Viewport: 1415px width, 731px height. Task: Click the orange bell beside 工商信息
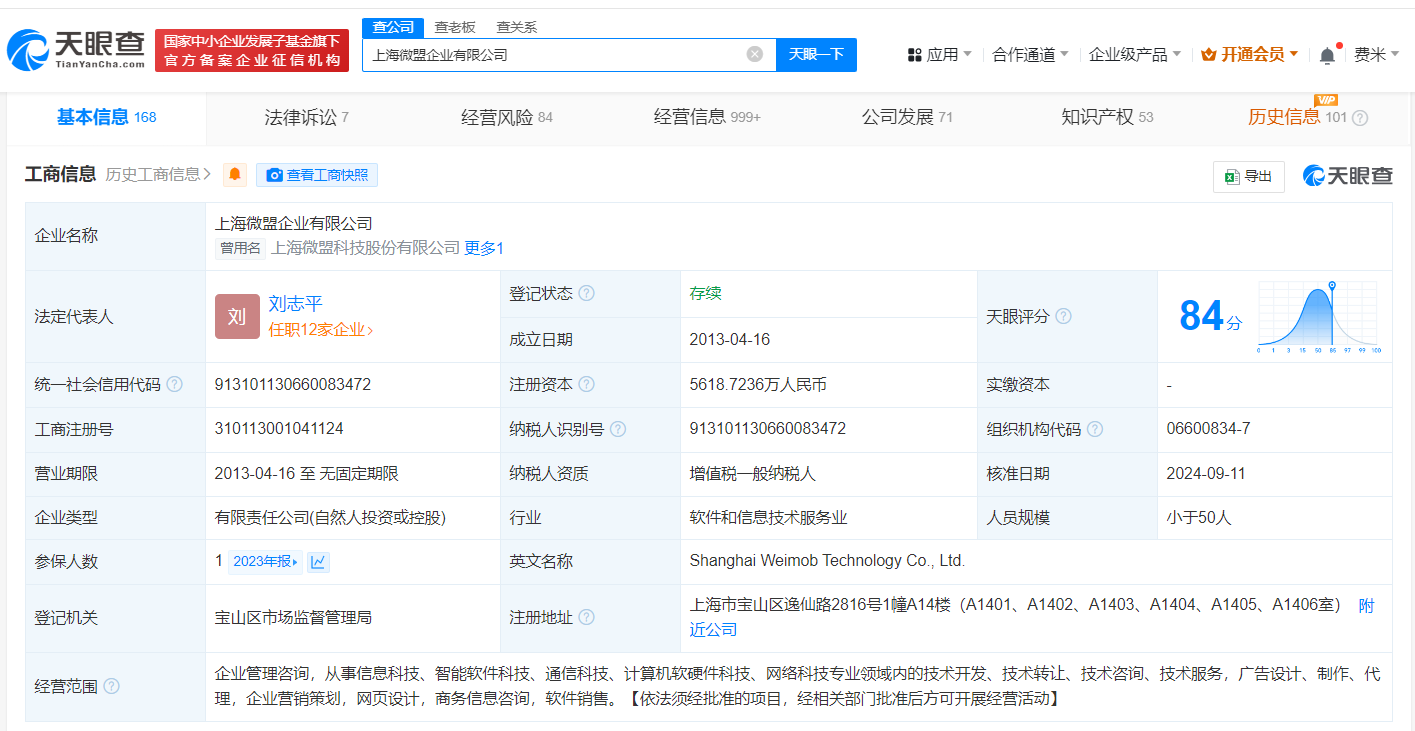click(234, 175)
